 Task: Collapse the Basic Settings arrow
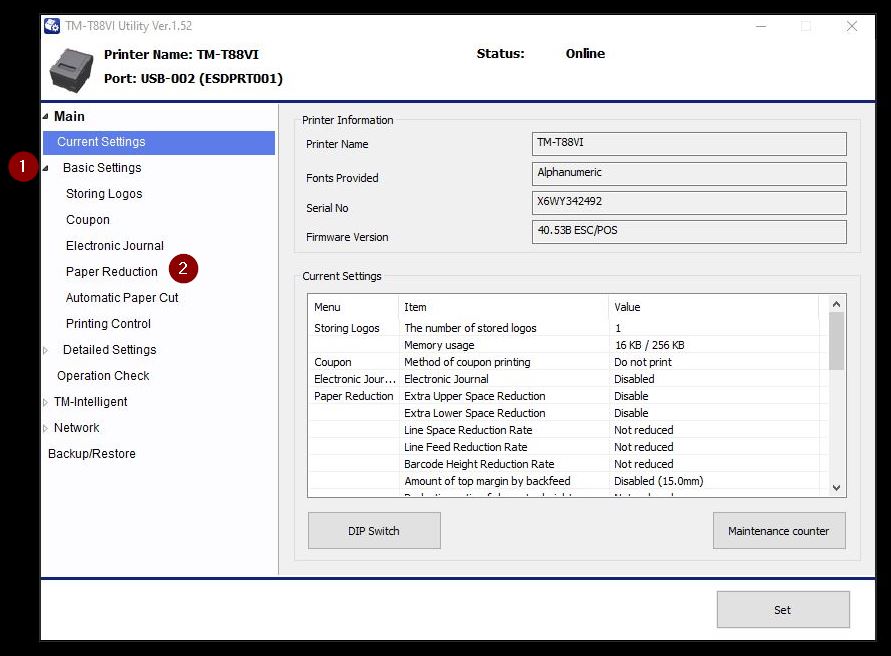45,168
